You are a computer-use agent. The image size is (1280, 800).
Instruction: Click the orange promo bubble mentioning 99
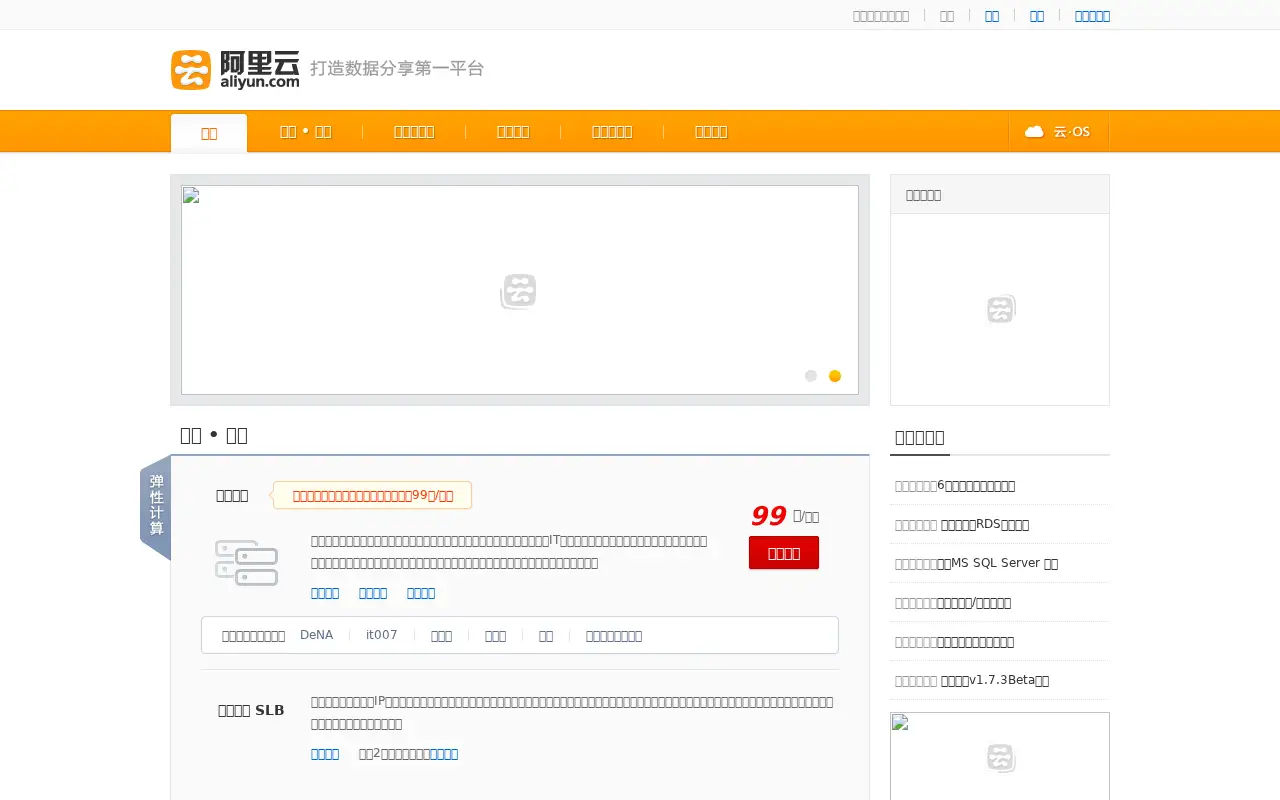[x=372, y=495]
